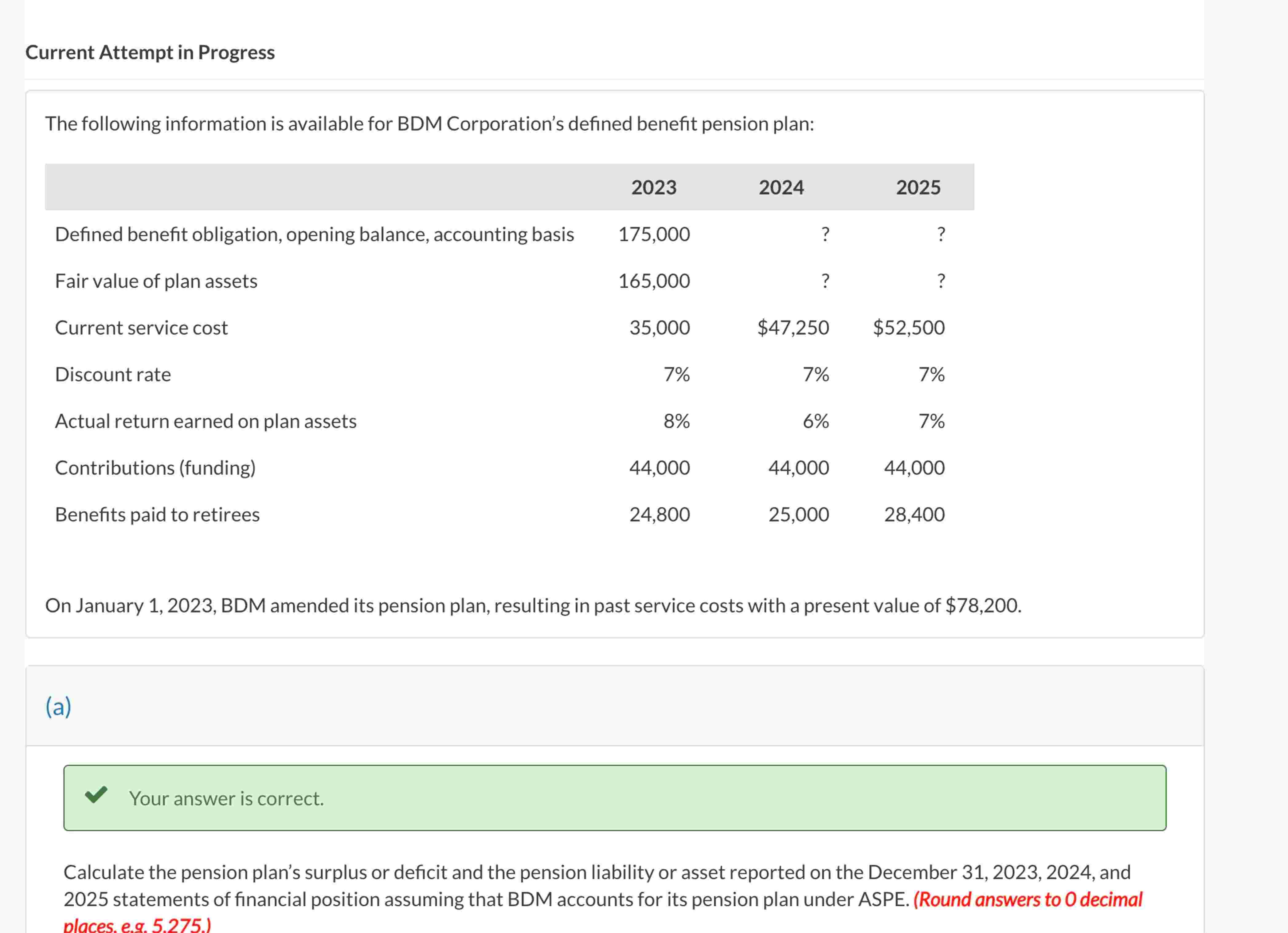Click the 175,000 defined benefit obligation value
Screen dimensions: 1288x933
point(654,234)
